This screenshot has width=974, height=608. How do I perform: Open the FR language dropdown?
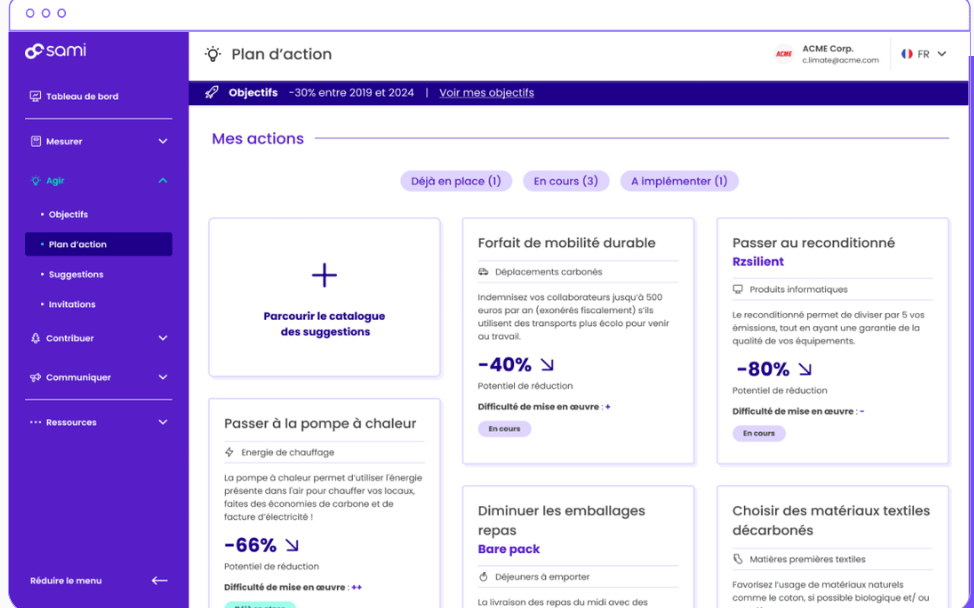pyautogui.click(x=926, y=54)
